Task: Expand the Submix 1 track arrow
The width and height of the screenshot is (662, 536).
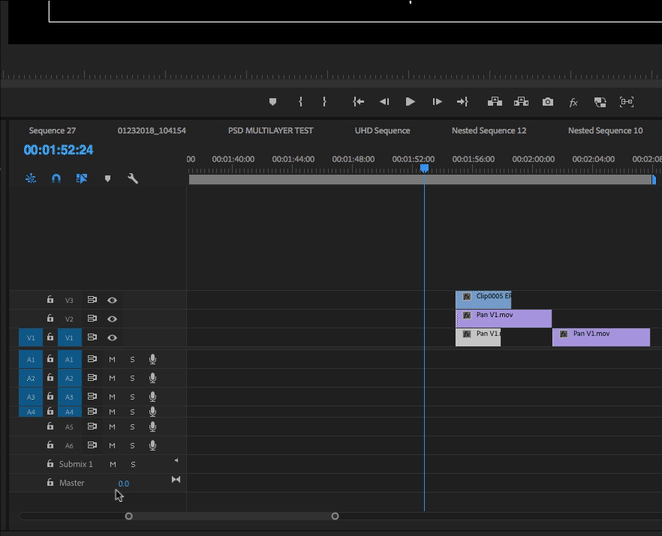Action: point(176,460)
